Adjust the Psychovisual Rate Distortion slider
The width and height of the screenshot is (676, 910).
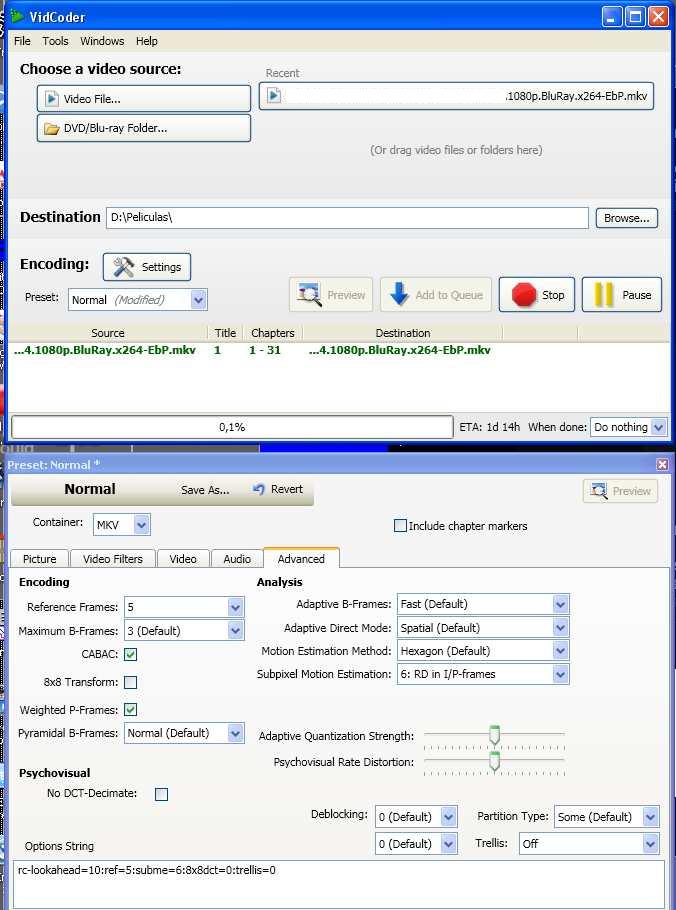point(494,760)
